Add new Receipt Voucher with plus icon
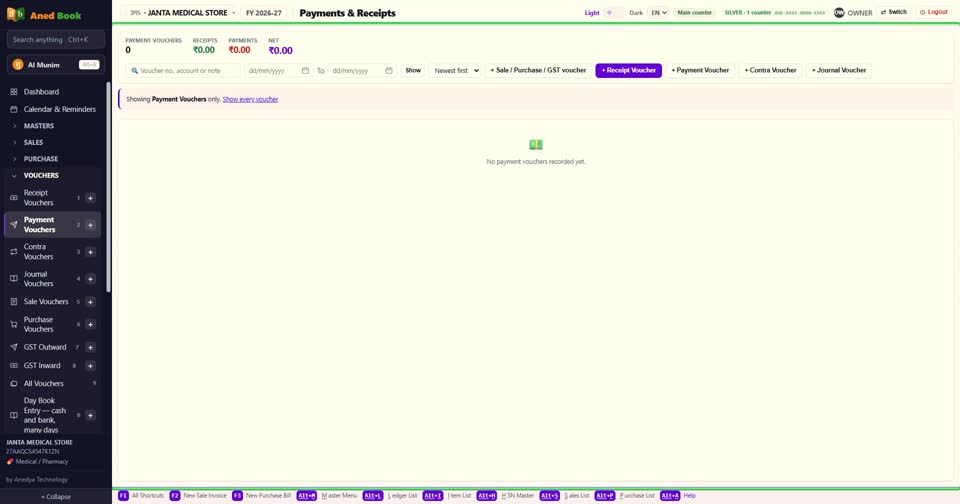The width and height of the screenshot is (960, 504). [90, 198]
